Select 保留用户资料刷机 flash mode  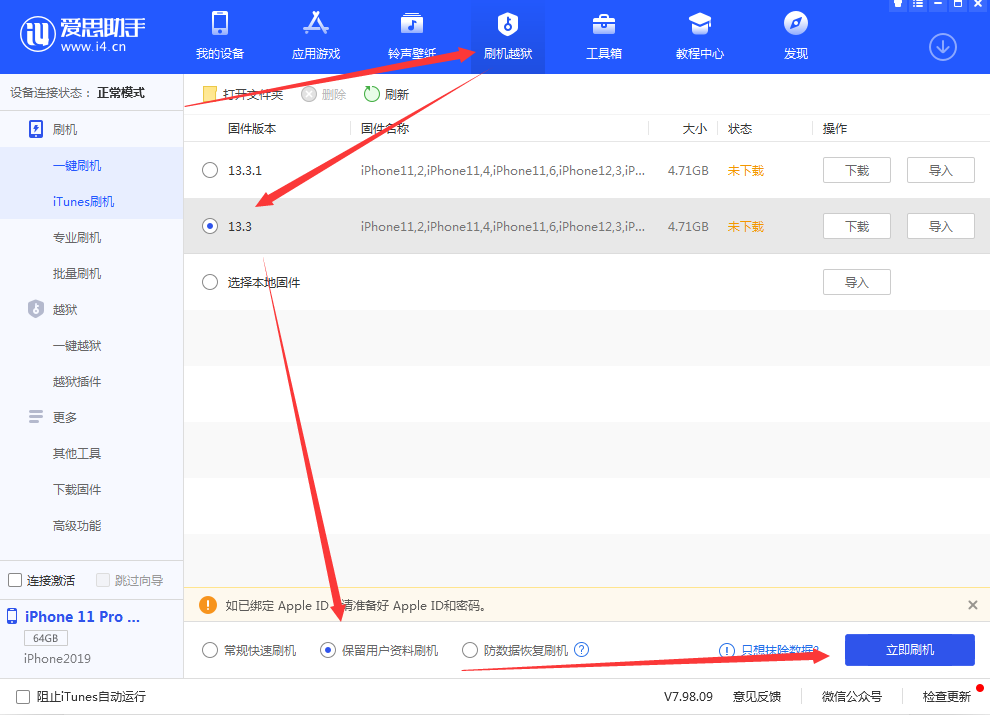(328, 650)
